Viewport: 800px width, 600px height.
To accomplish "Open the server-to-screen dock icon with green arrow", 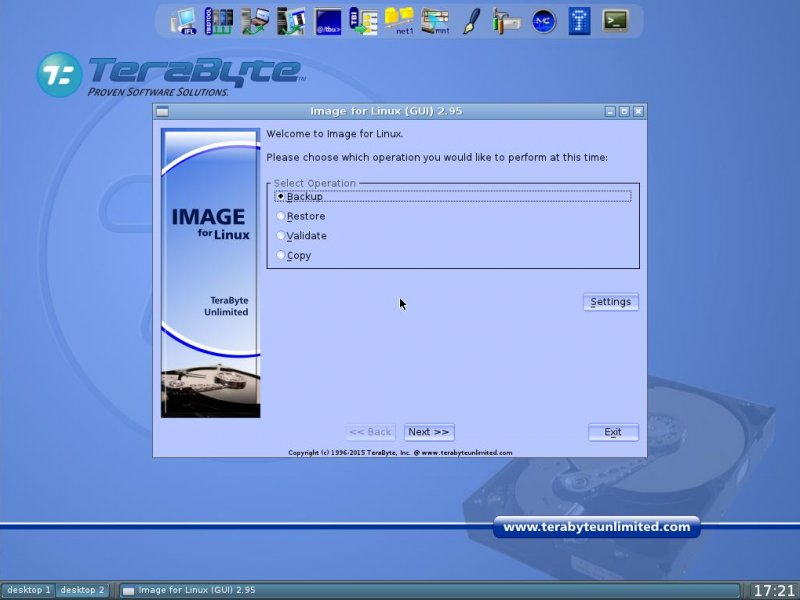I will (x=291, y=22).
